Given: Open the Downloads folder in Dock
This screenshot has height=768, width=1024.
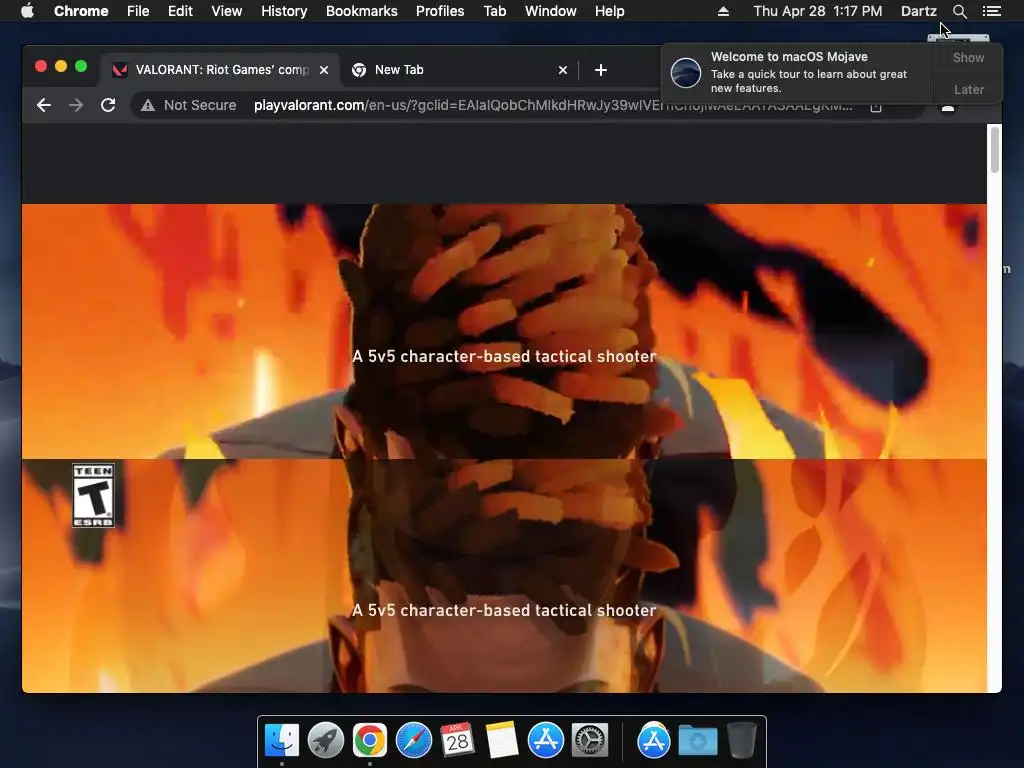Looking at the screenshot, I should (697, 741).
